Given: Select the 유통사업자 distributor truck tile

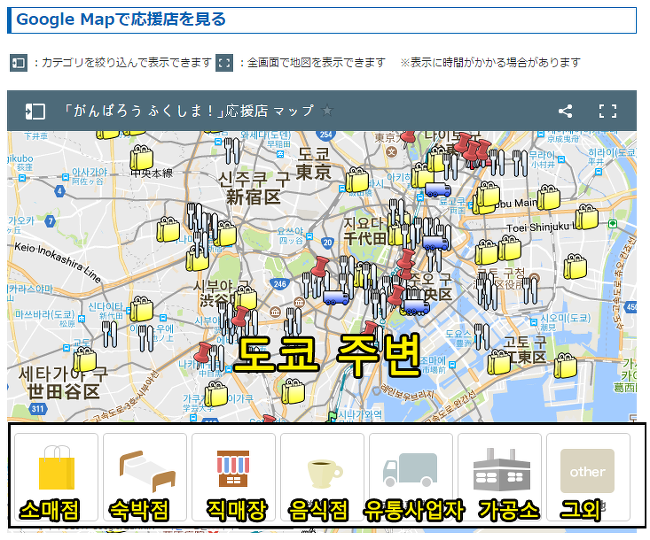Looking at the screenshot, I should point(411,477).
